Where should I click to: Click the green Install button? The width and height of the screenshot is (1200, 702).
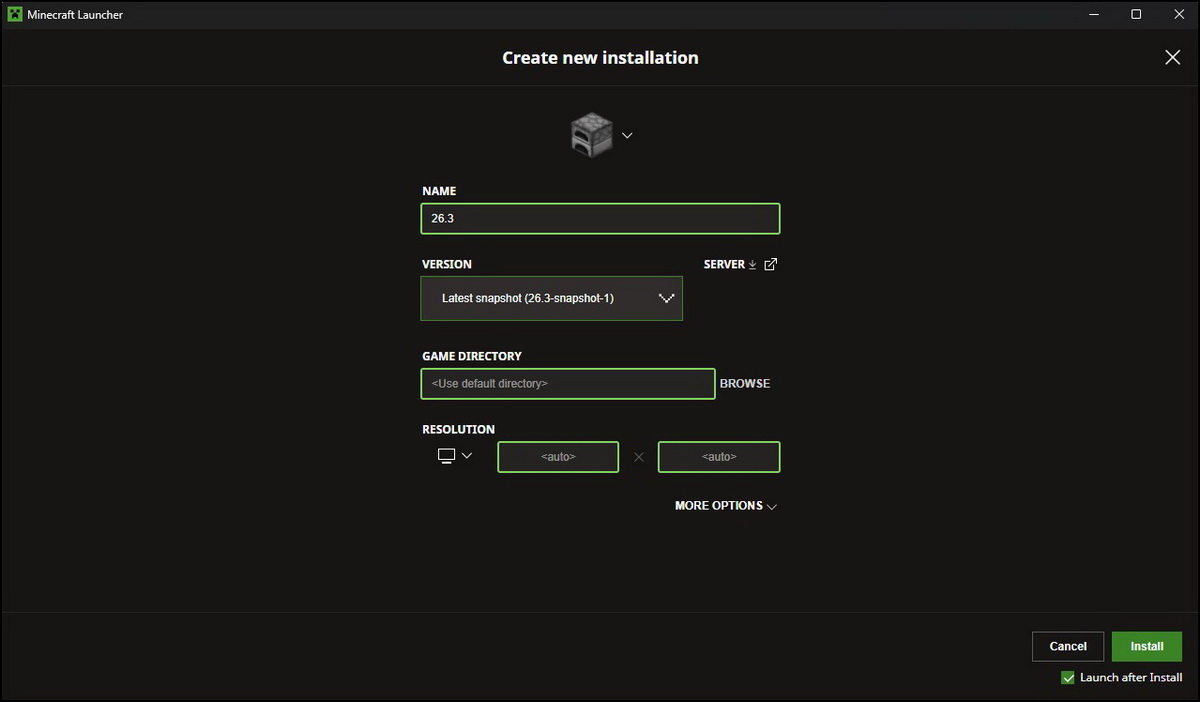coord(1147,647)
